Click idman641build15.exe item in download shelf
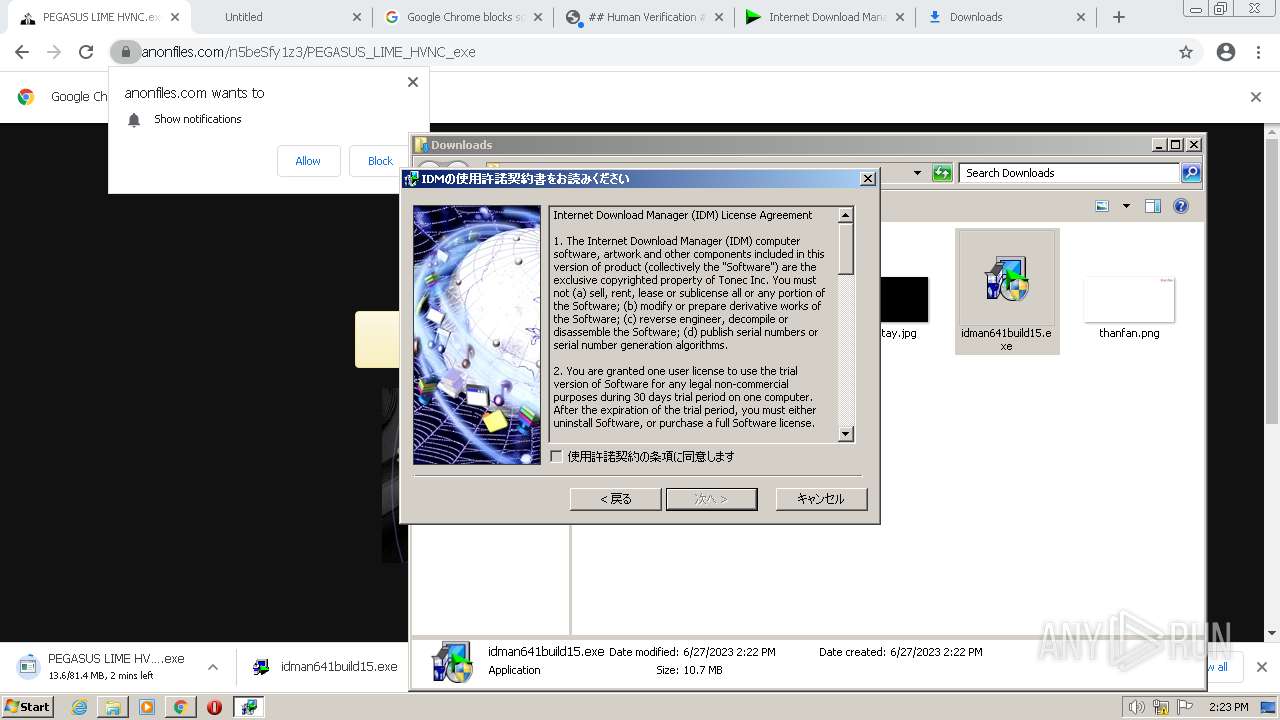 click(325, 667)
